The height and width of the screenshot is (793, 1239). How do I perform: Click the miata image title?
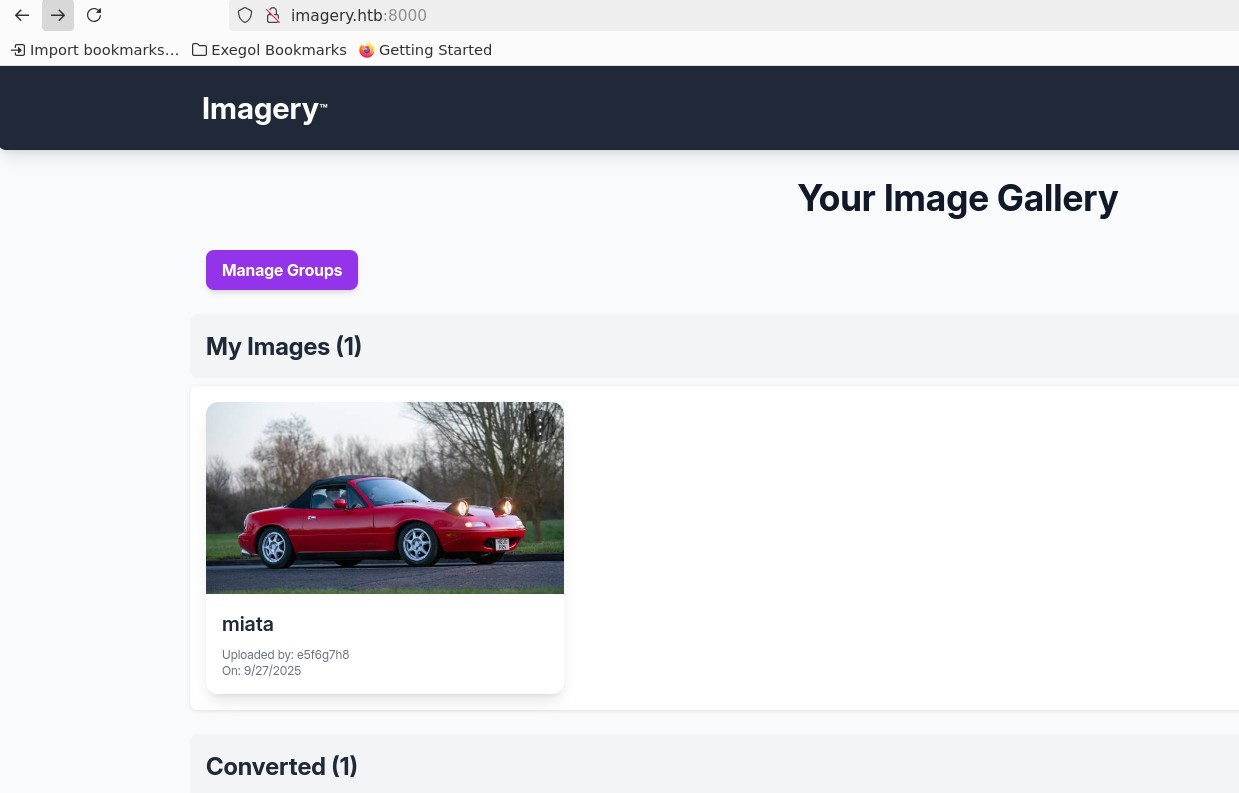pyautogui.click(x=248, y=624)
